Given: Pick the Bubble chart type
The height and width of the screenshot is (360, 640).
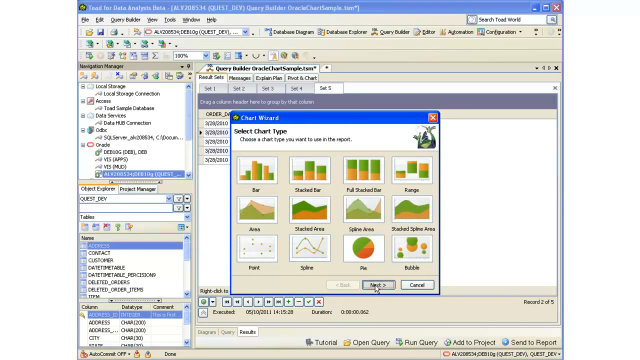Looking at the screenshot, I should click(x=412, y=248).
